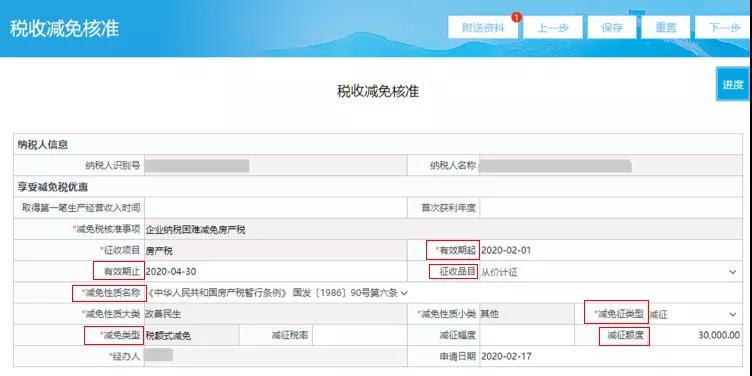Viewport: 752px width, 376px height.
Task: Click the 有效期起 date field
Action: [611, 250]
